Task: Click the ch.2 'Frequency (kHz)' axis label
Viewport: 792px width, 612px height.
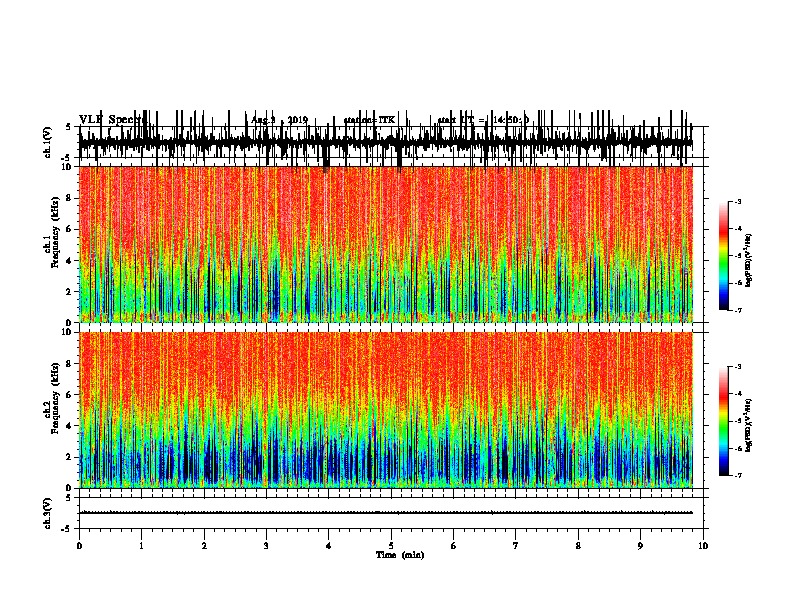Action: tap(55, 398)
